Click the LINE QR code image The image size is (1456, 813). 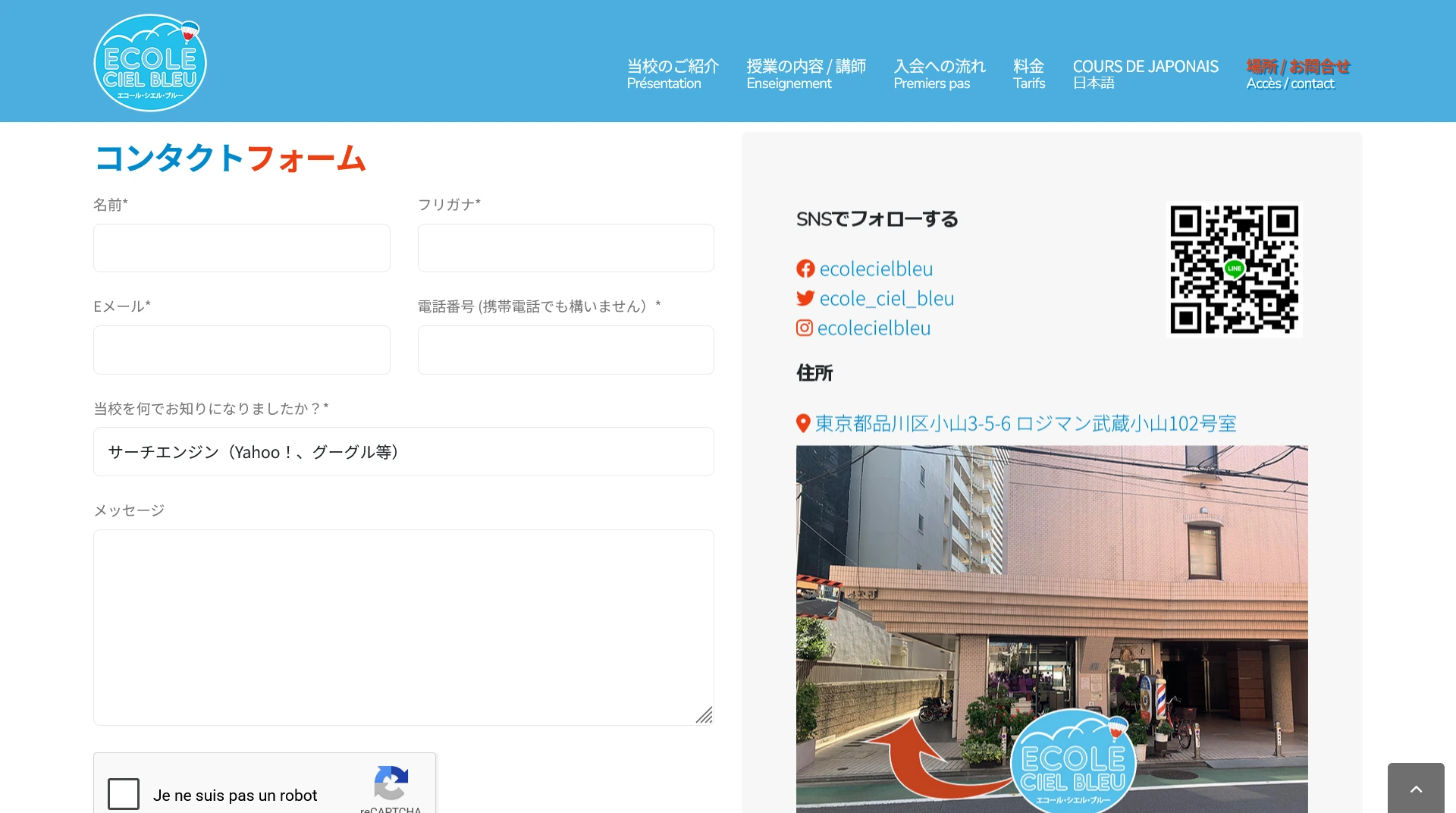click(1234, 269)
